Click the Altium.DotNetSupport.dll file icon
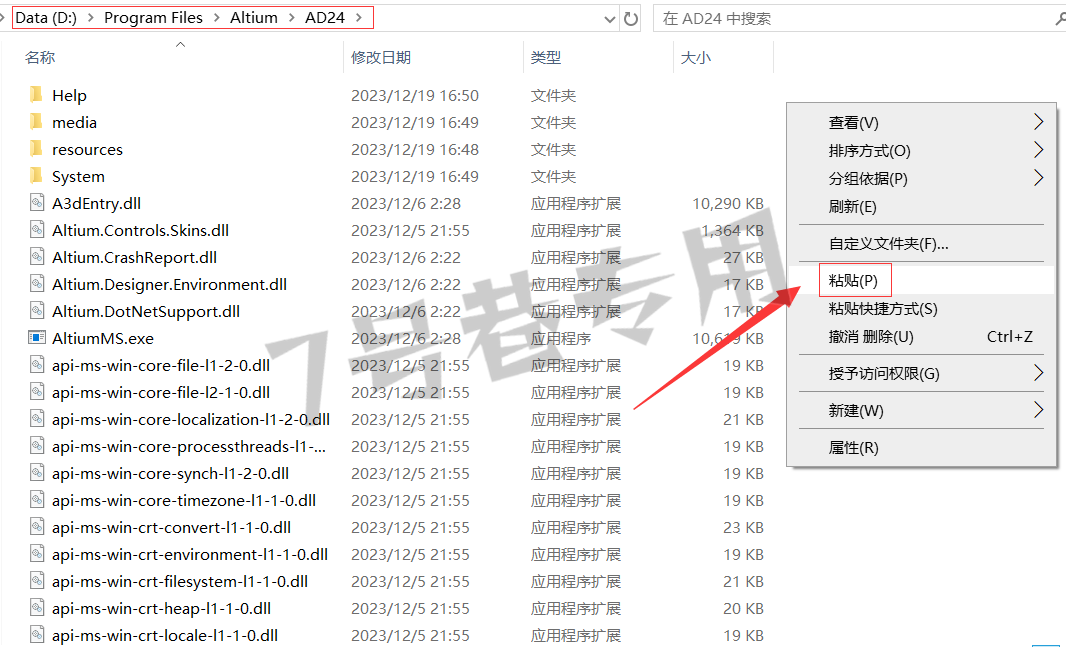Screen dimensions: 1066x647 pos(37,311)
